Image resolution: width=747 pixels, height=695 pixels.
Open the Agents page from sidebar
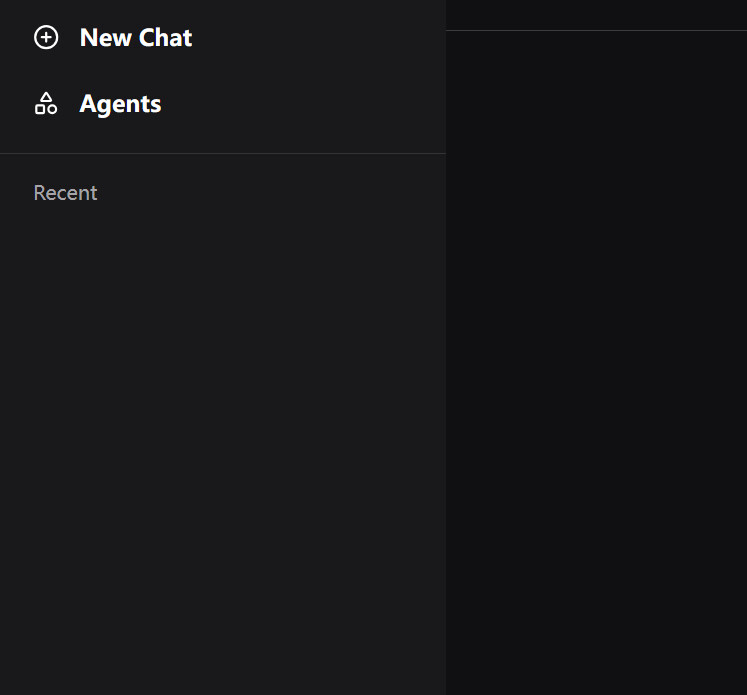(x=120, y=104)
